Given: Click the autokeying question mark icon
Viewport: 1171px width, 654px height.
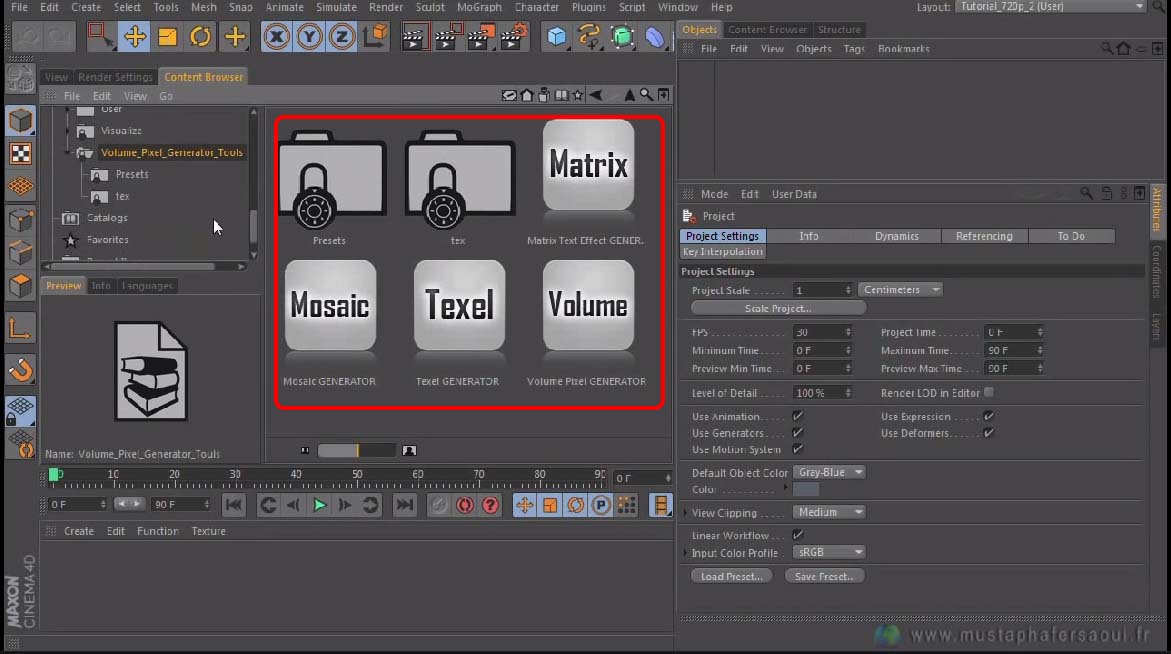Looking at the screenshot, I should coord(490,505).
